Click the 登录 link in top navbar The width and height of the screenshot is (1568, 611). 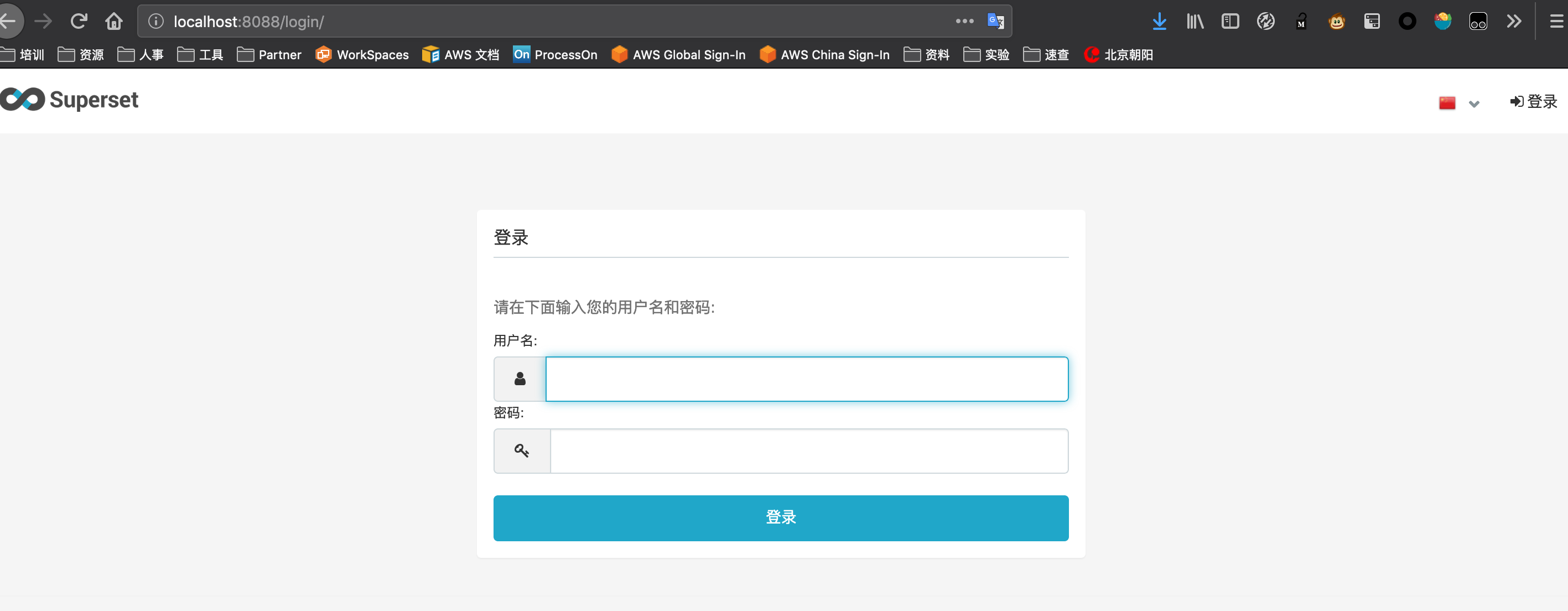tap(1533, 102)
